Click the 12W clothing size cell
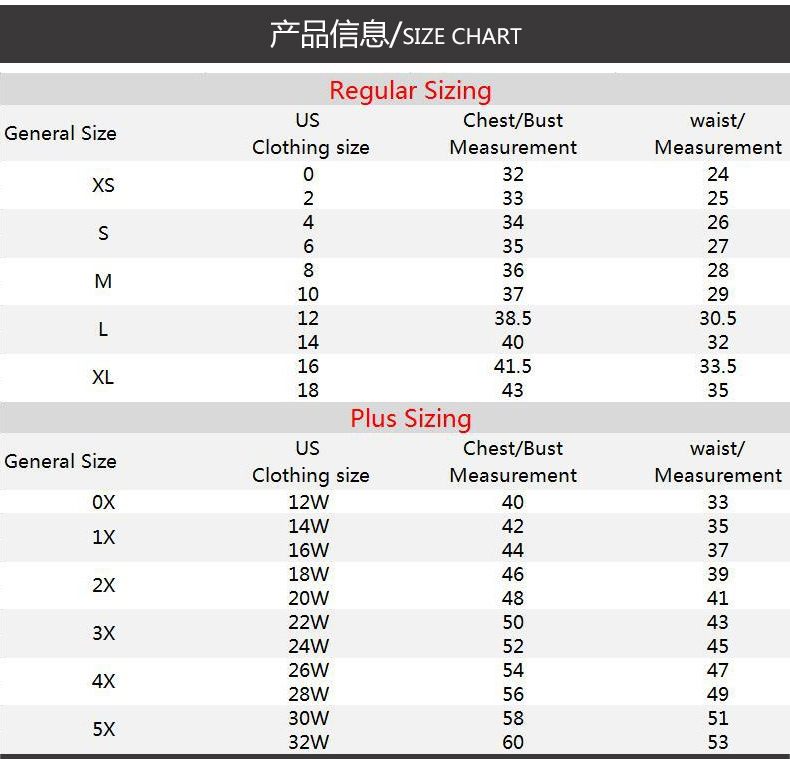Screen dimensions: 790x759 pyautogui.click(x=308, y=502)
